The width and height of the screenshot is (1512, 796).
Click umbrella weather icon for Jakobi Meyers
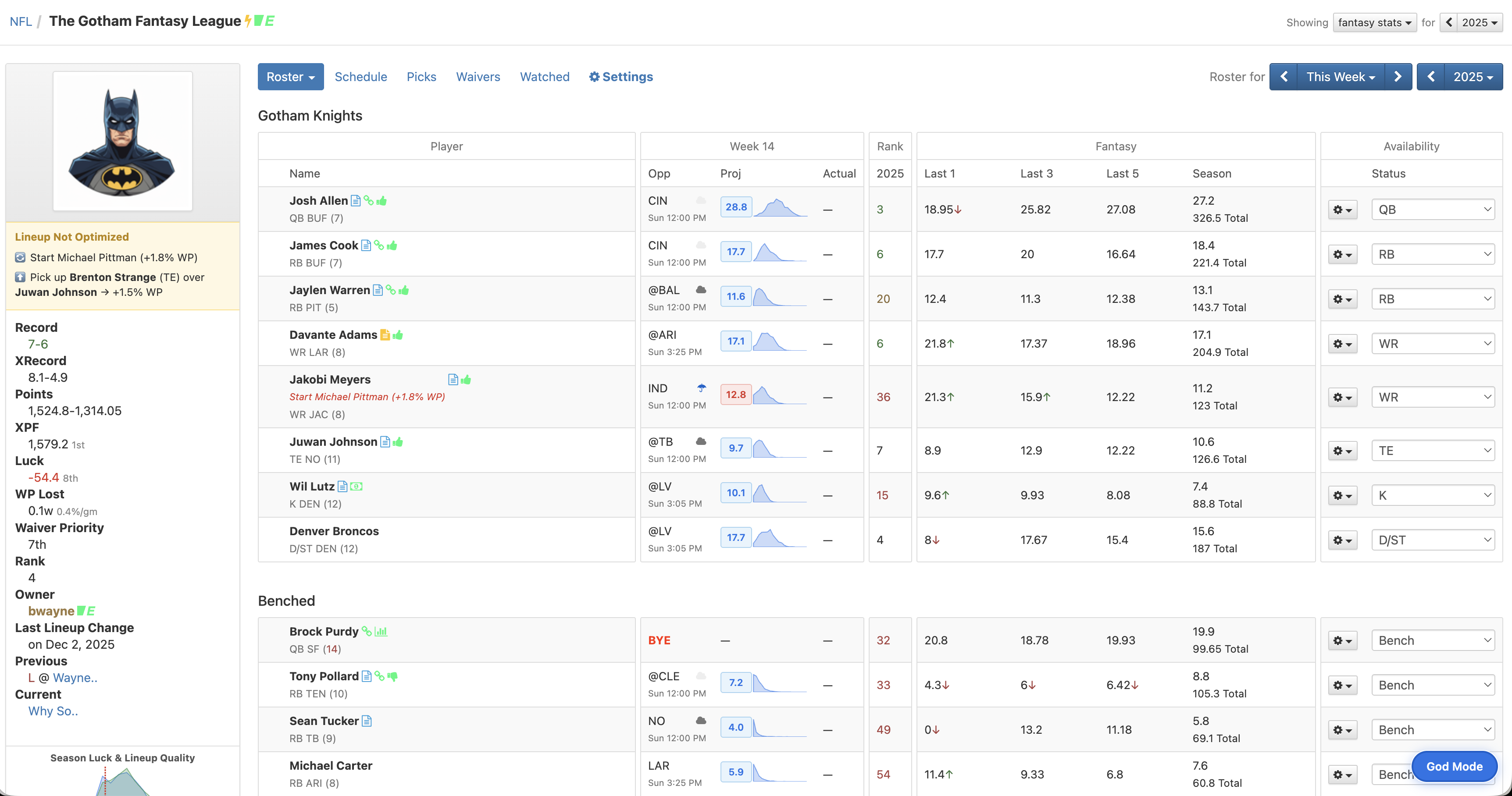(702, 388)
